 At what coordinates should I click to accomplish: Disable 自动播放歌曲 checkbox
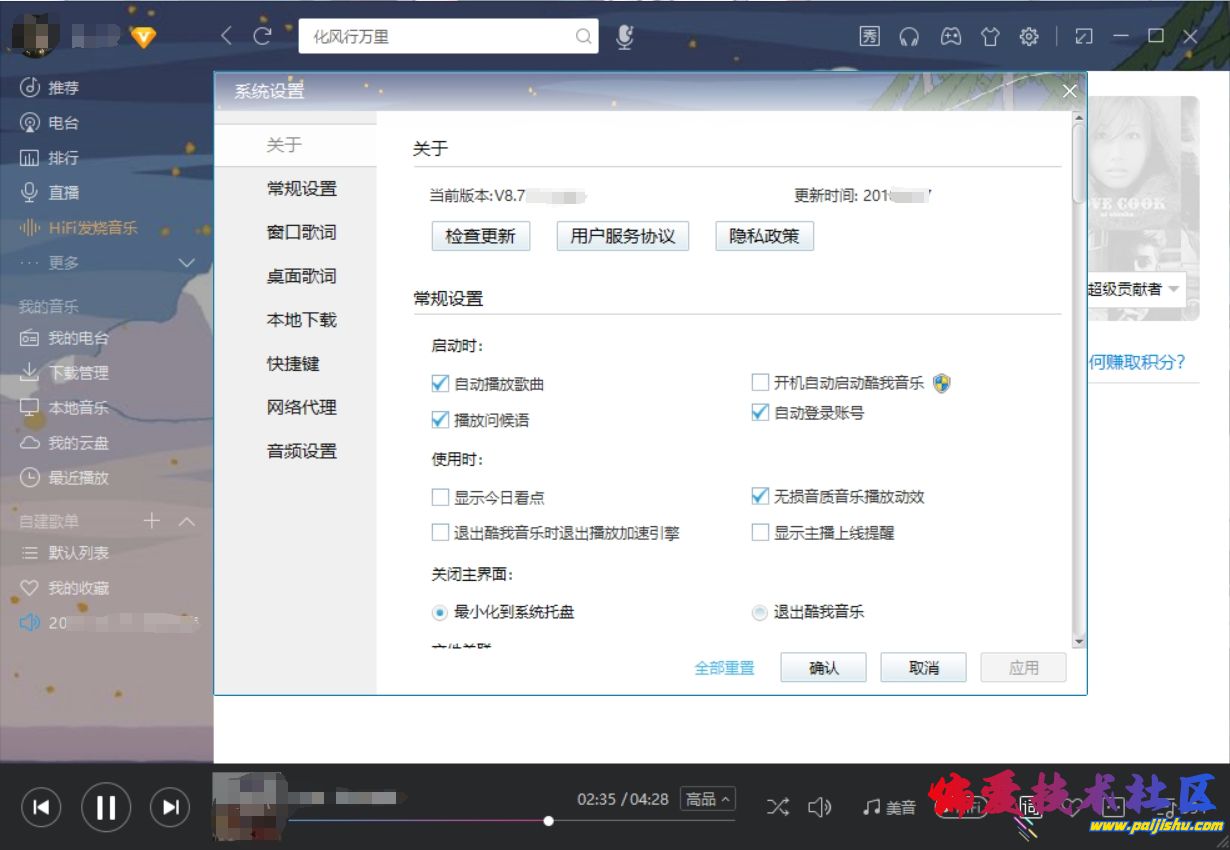coord(439,382)
